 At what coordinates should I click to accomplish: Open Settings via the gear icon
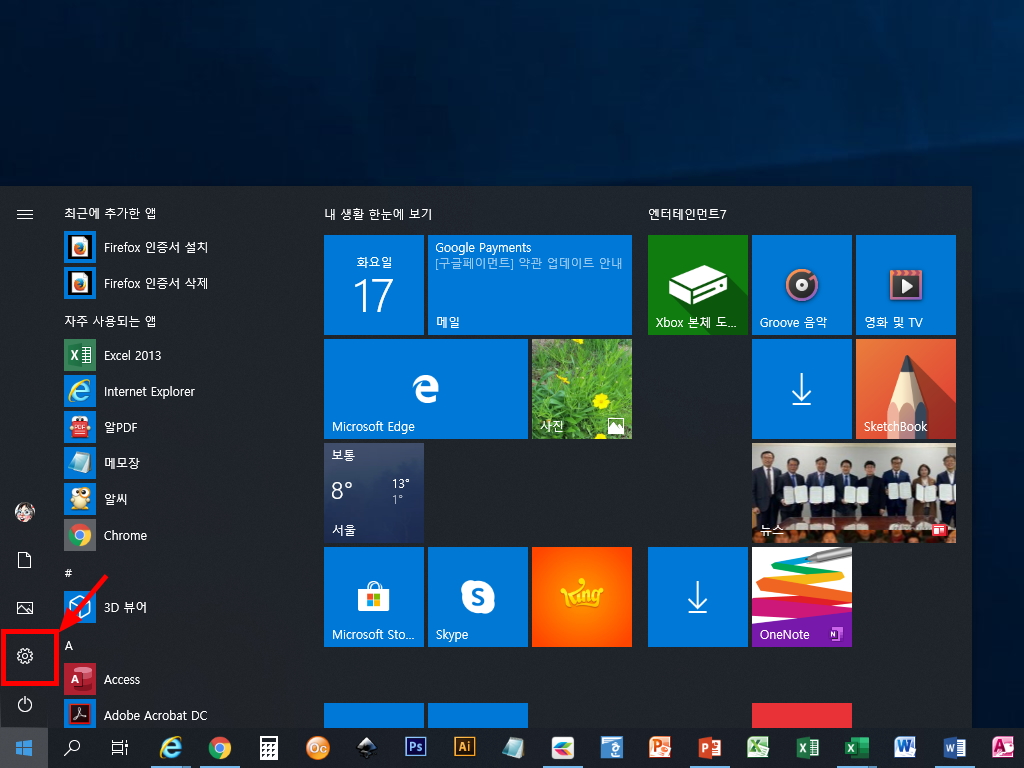tap(25, 656)
